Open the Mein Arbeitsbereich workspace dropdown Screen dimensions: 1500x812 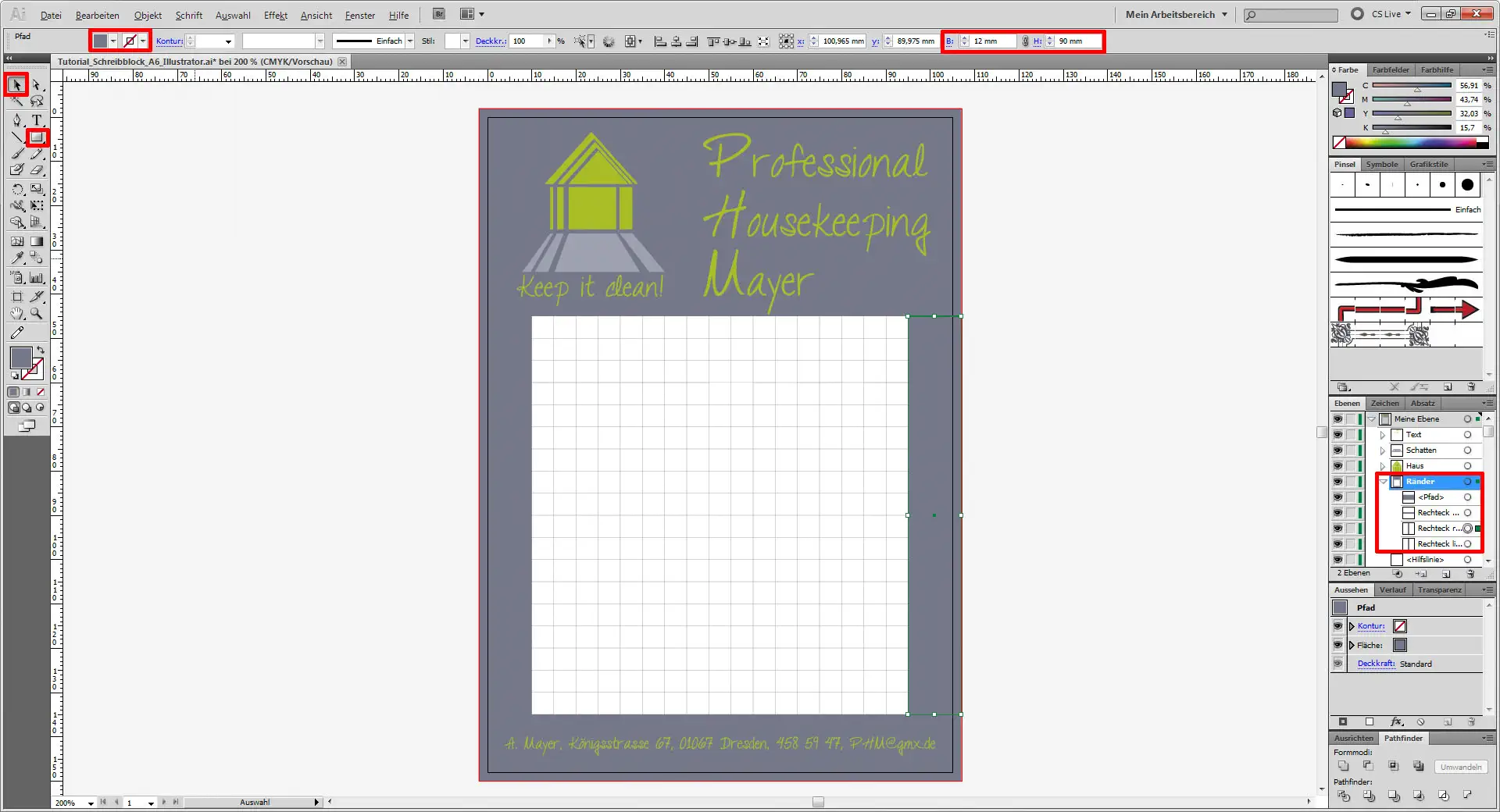(1176, 14)
